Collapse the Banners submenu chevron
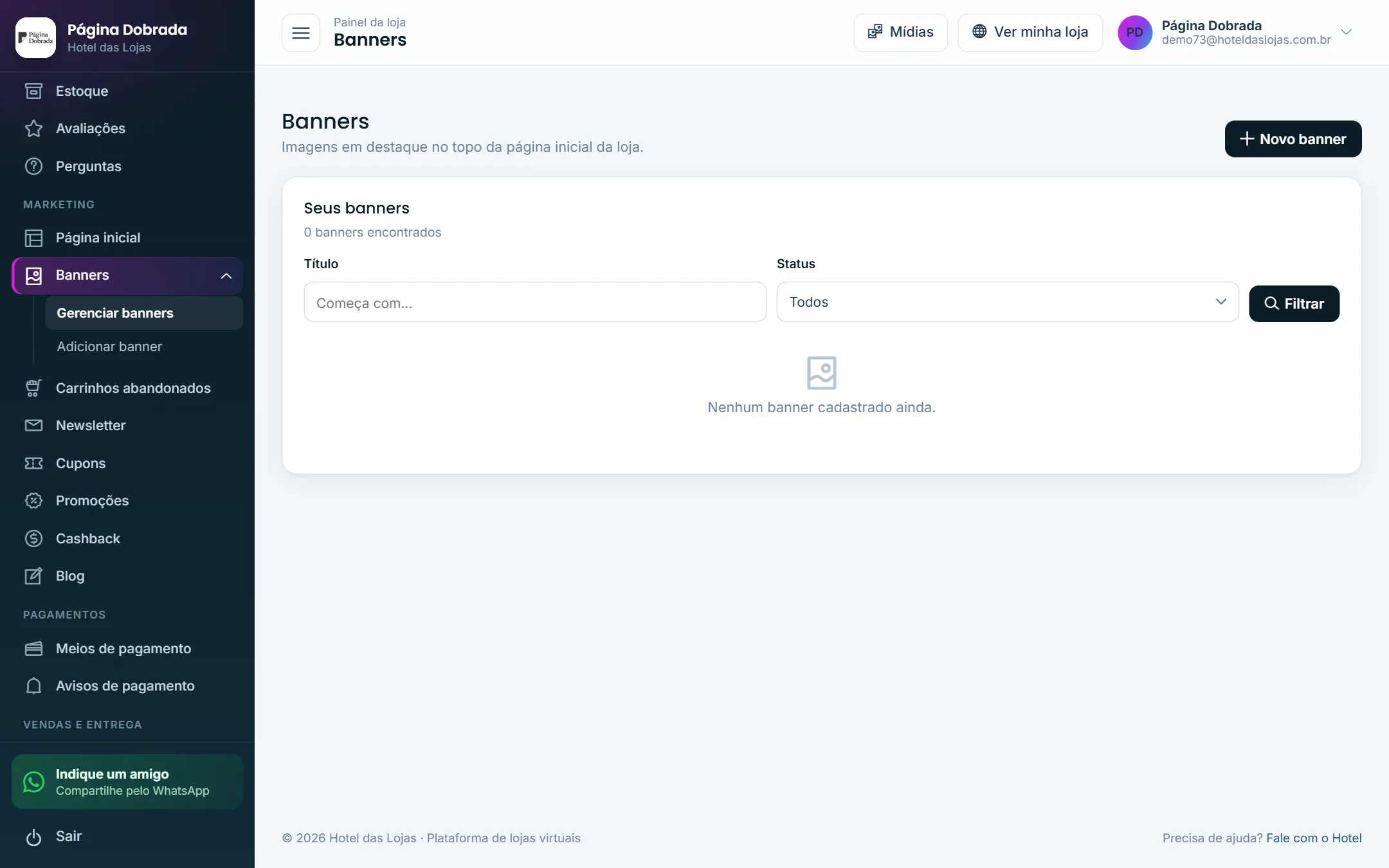This screenshot has width=1389, height=868. [226, 276]
